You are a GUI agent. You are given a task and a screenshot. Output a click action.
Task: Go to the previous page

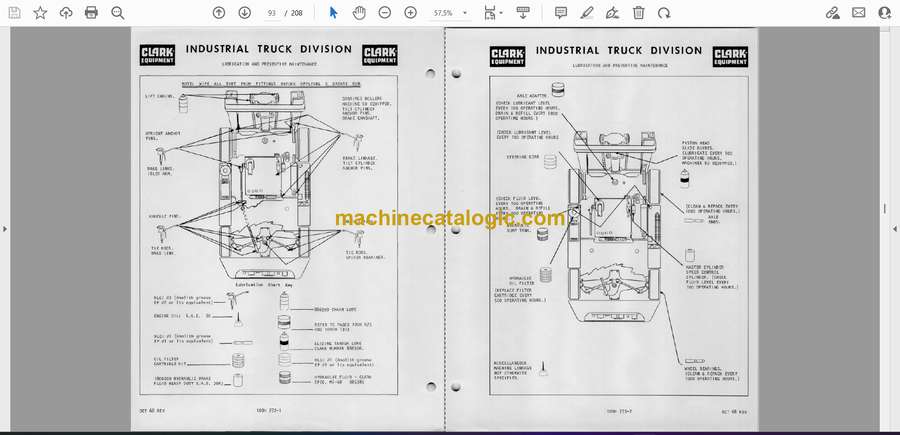point(219,13)
